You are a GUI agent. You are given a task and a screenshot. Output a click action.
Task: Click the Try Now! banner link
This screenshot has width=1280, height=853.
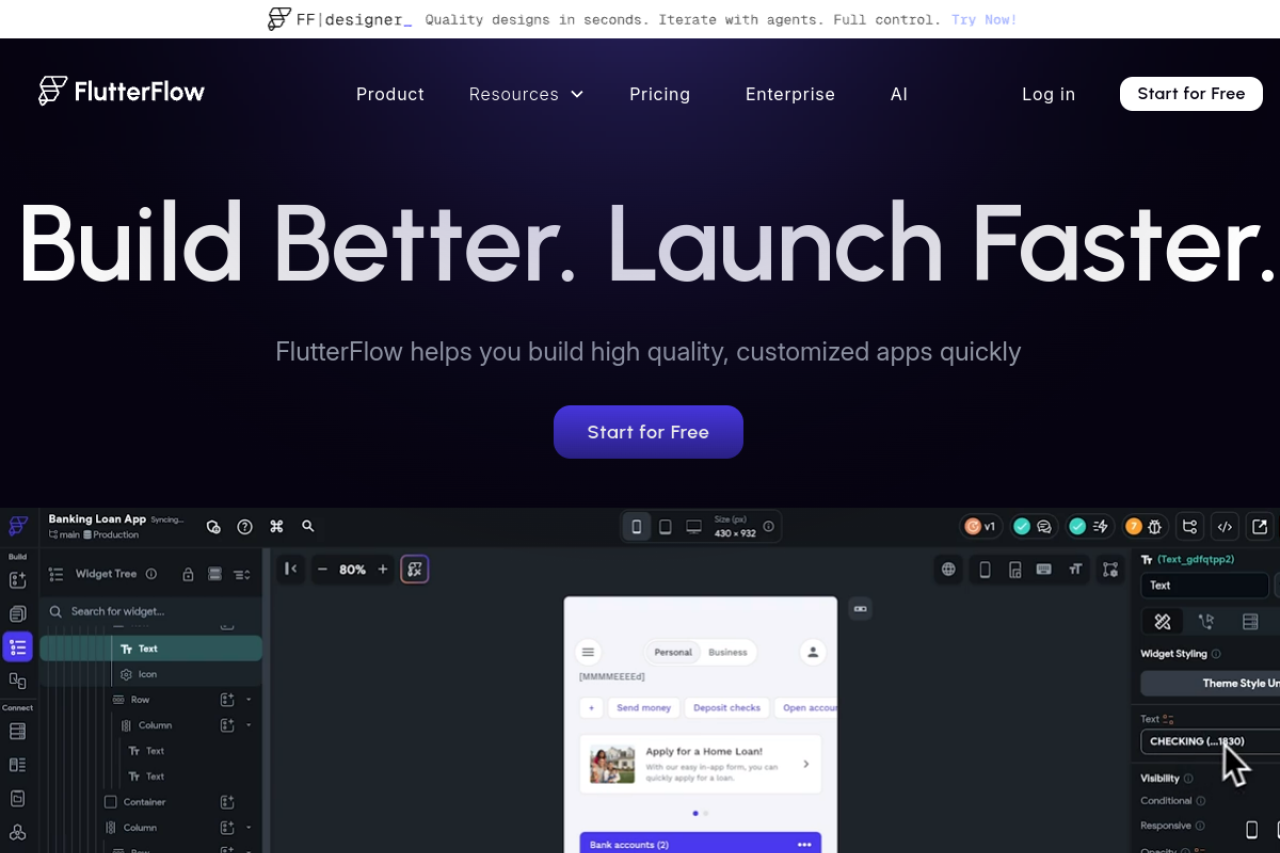point(984,19)
